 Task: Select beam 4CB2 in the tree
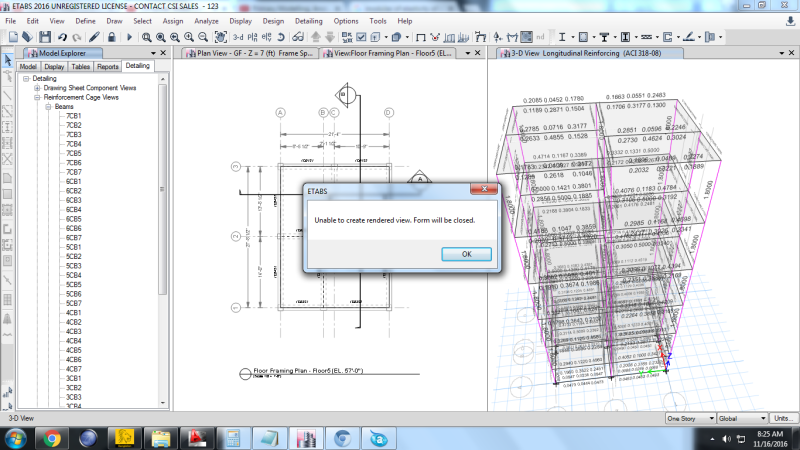pos(73,322)
